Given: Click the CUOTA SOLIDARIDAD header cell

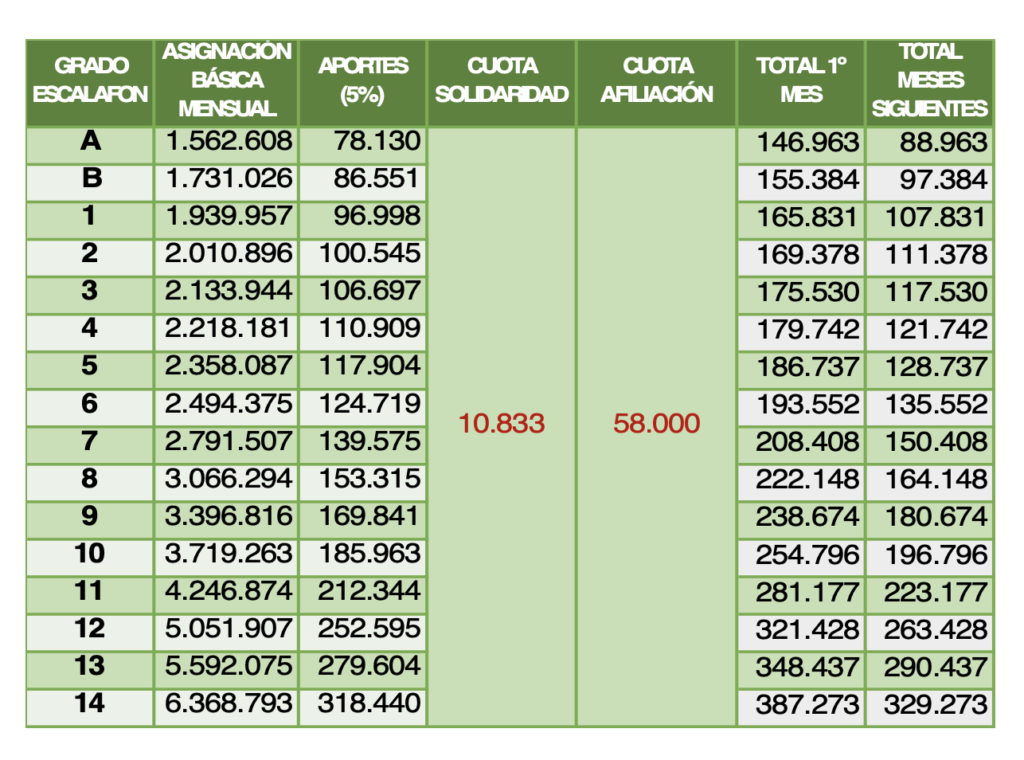Looking at the screenshot, I should pyautogui.click(x=502, y=80).
